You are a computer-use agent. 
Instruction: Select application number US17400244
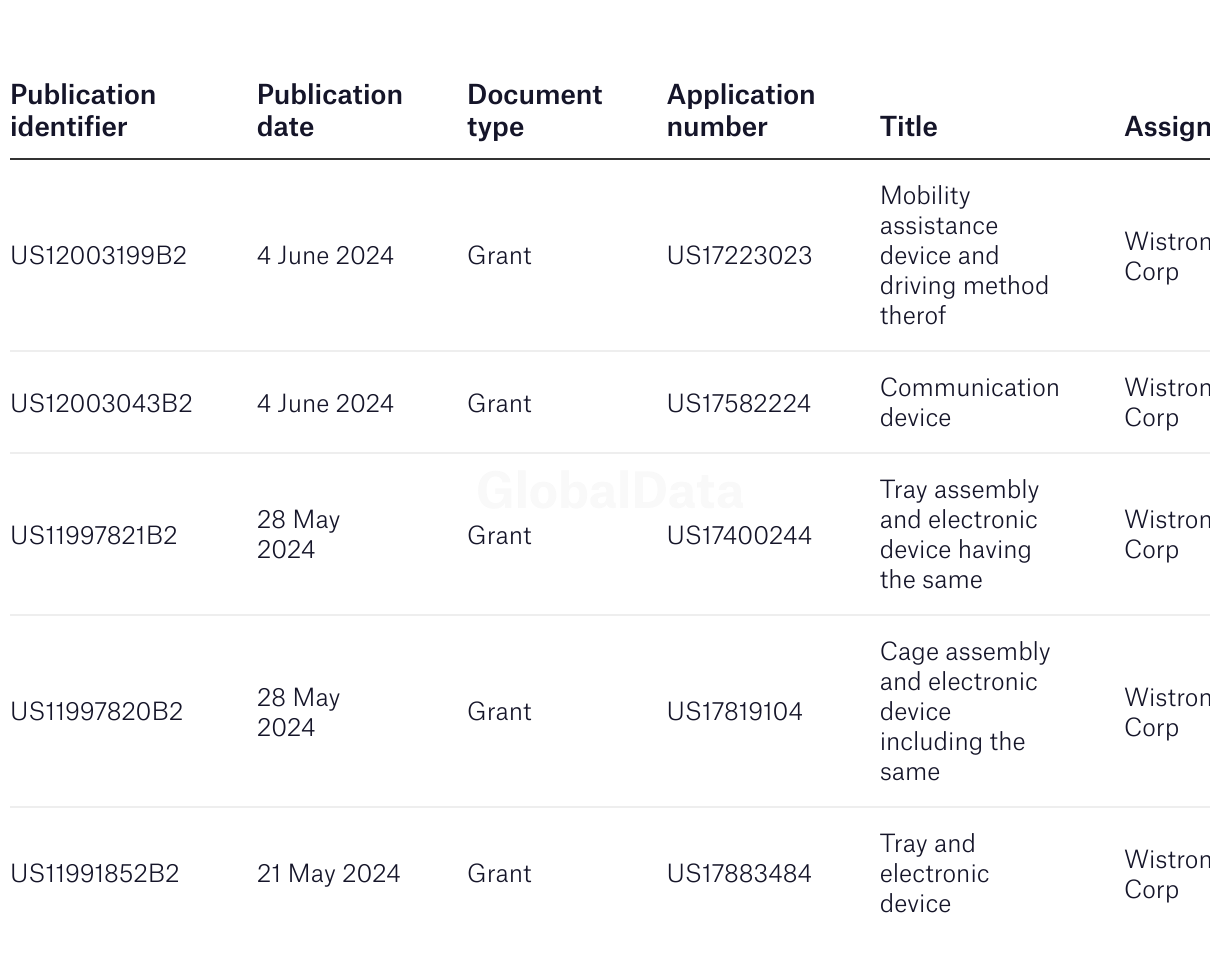740,536
